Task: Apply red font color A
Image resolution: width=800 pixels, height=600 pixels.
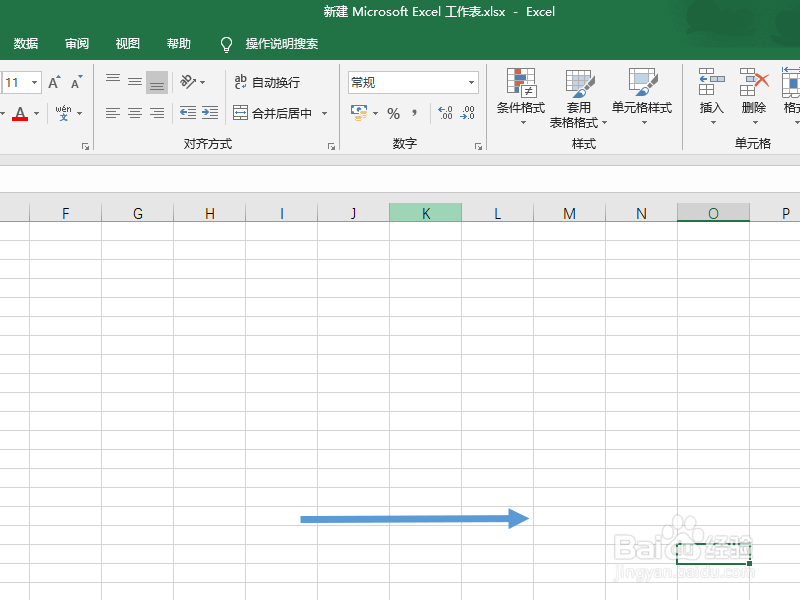Action: [20, 113]
